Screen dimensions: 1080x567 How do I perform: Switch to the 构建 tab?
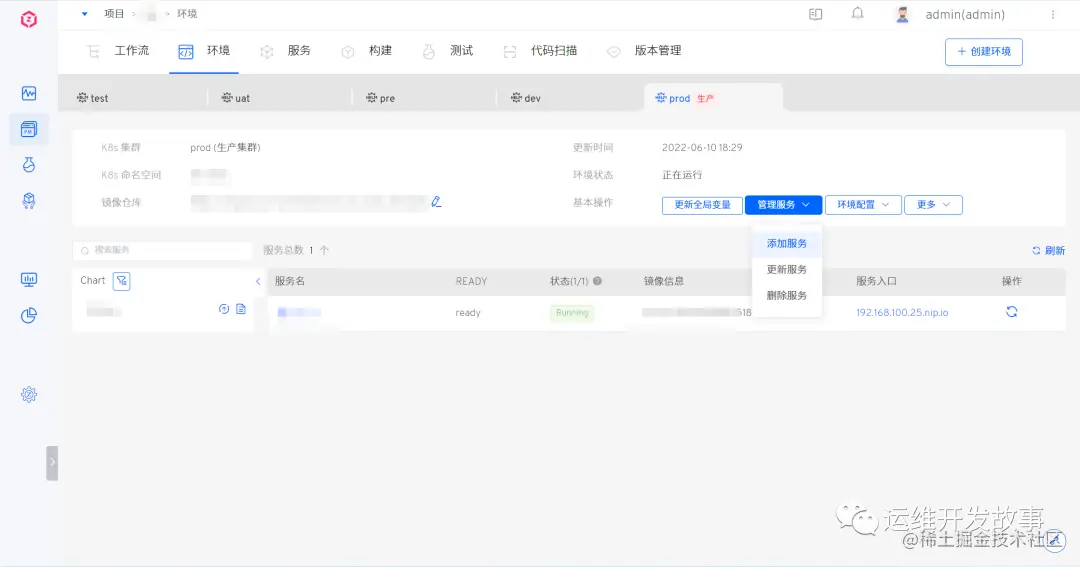pyautogui.click(x=366, y=51)
